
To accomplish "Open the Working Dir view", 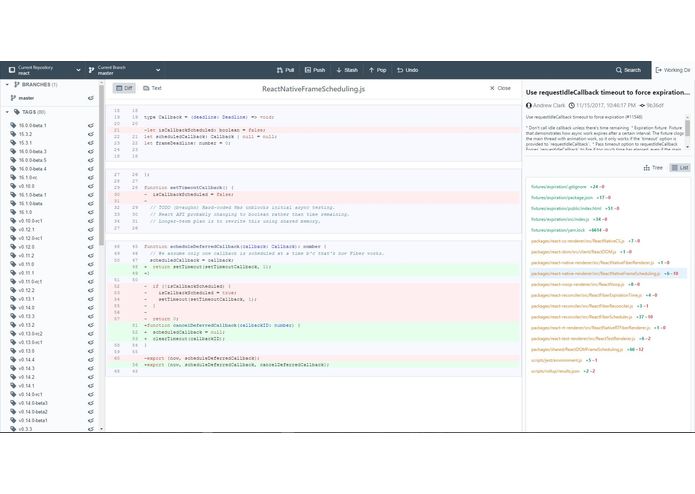I will (x=673, y=70).
